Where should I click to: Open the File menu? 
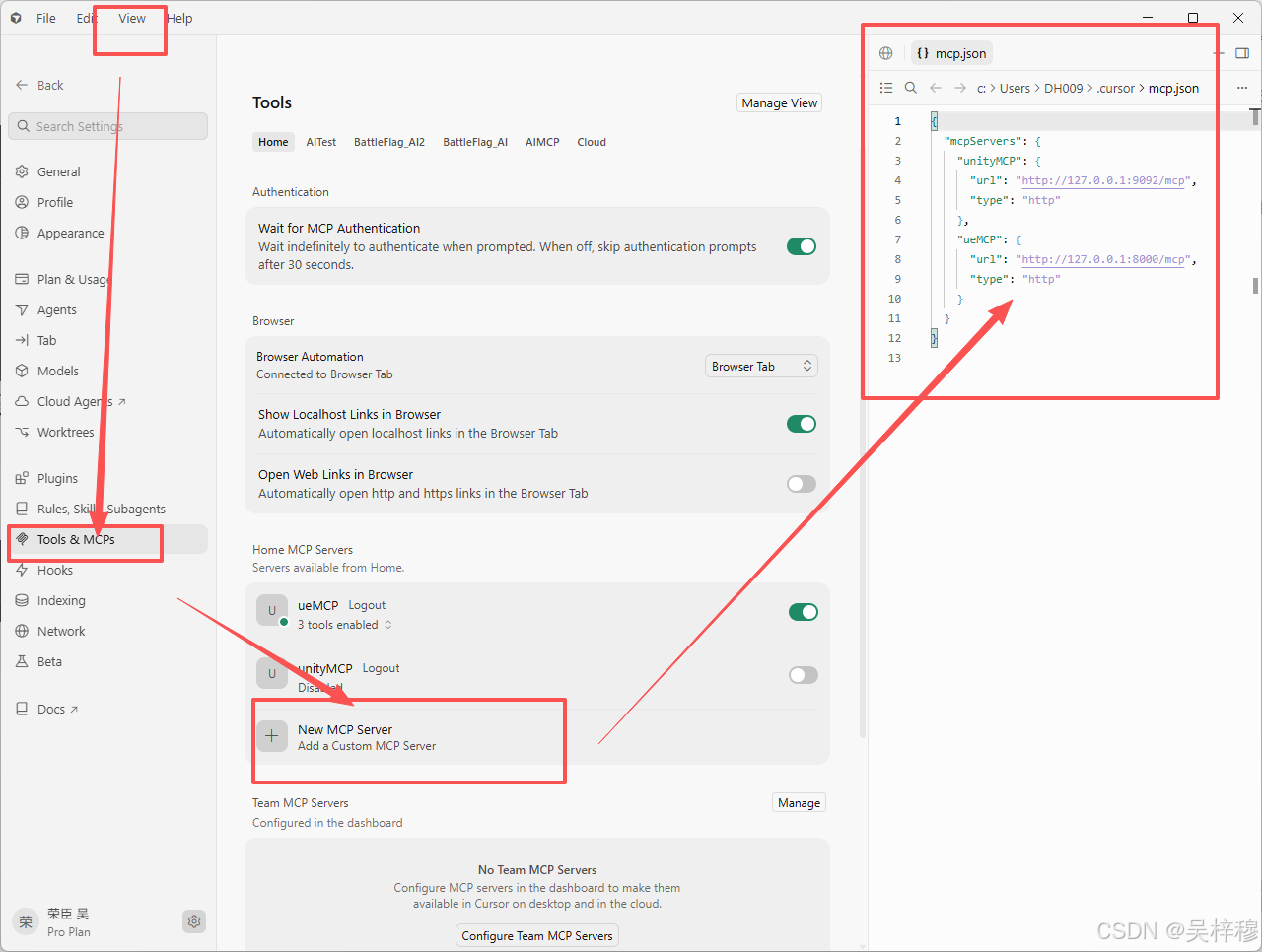click(46, 18)
